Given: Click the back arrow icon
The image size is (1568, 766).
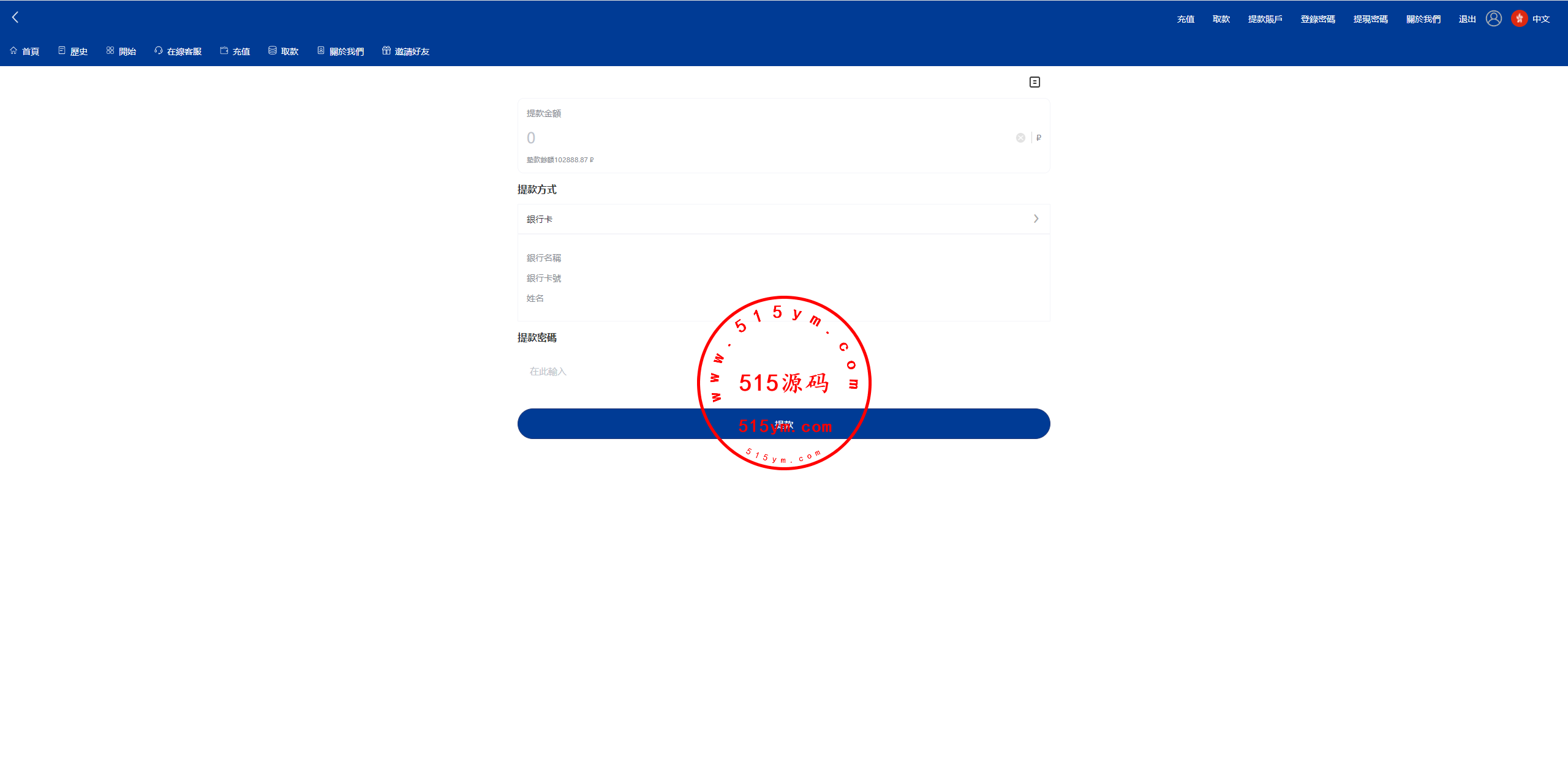Looking at the screenshot, I should coord(15,18).
